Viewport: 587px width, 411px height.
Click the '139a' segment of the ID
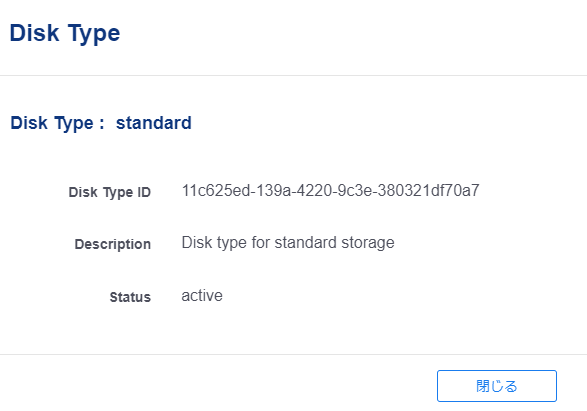pyautogui.click(x=274, y=191)
